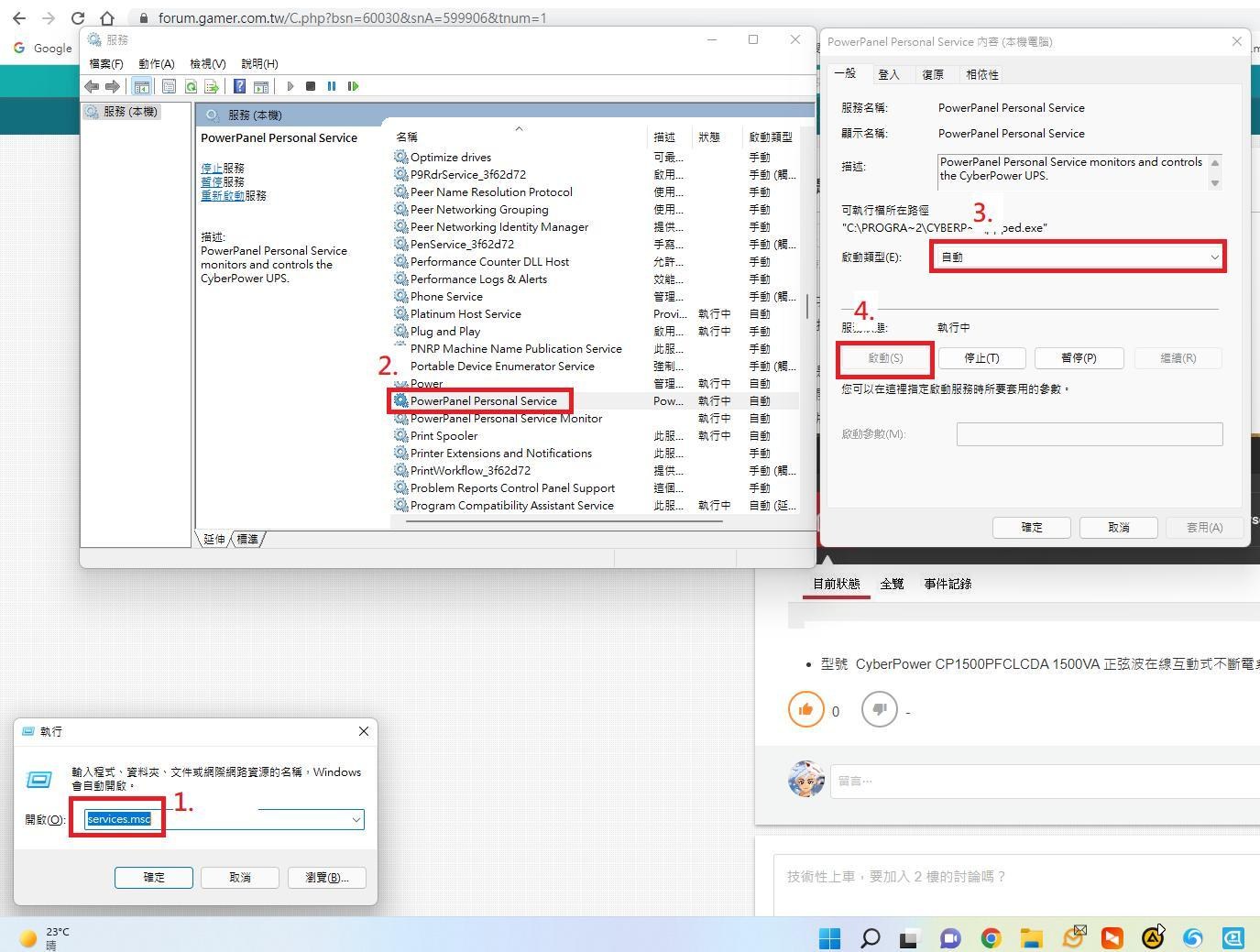
Task: Click the Export List toolbar icon
Action: (x=212, y=86)
